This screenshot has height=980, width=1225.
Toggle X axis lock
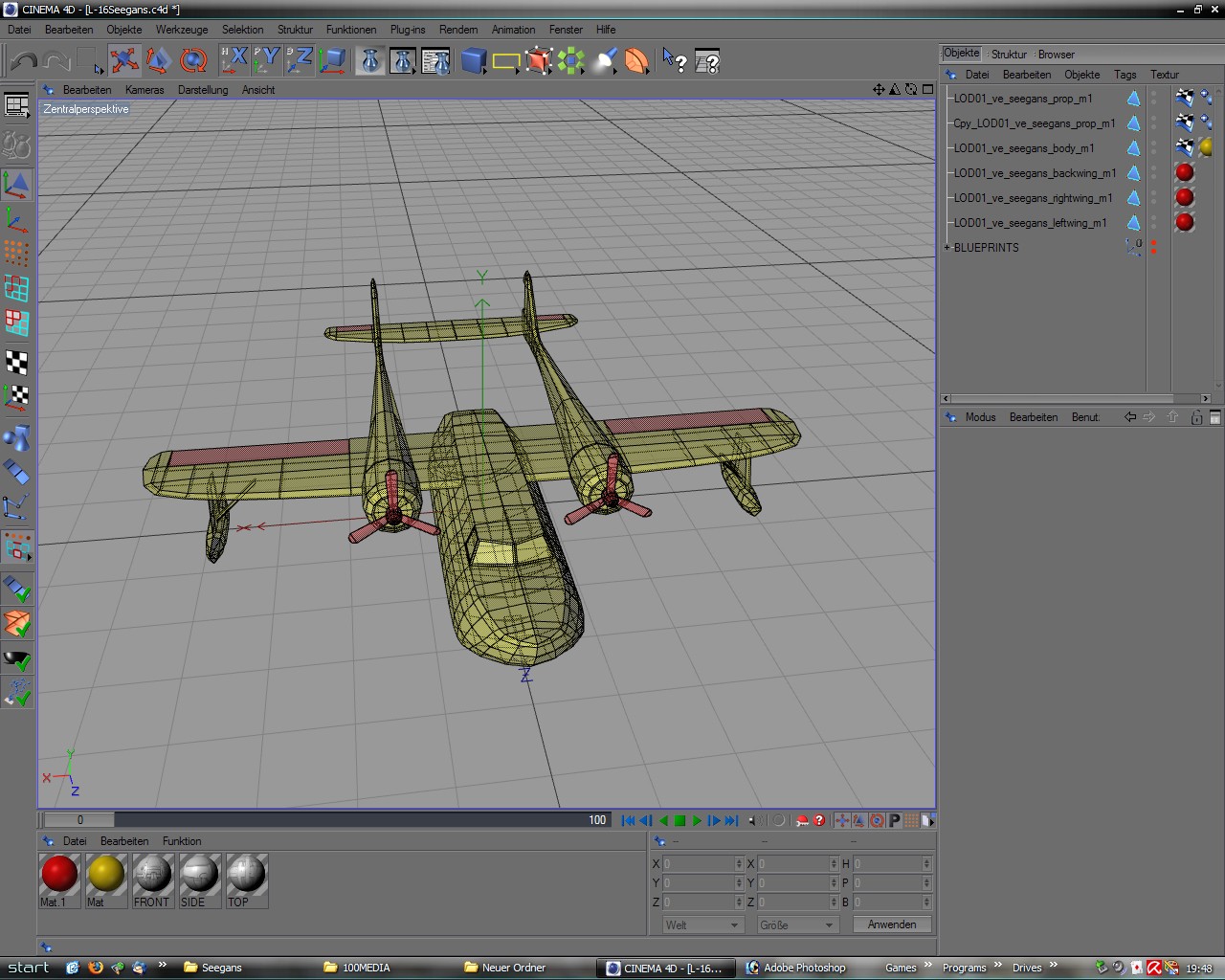(x=234, y=61)
